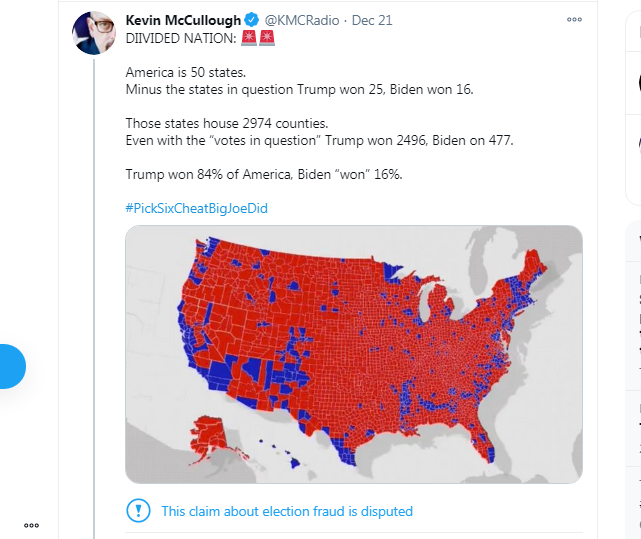Expand the red and blue county map image
The height and width of the screenshot is (539, 641).
pyautogui.click(x=354, y=354)
